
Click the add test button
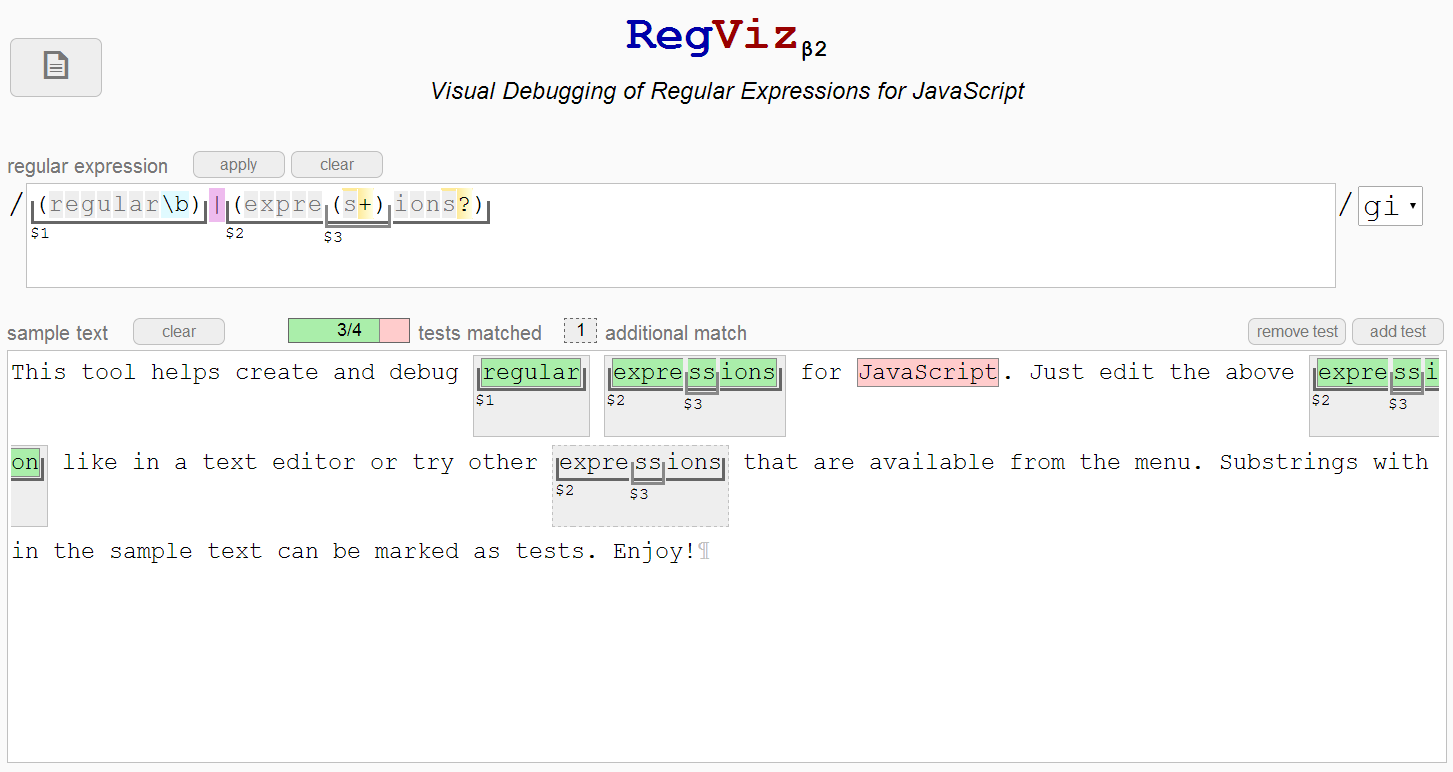(x=1397, y=332)
